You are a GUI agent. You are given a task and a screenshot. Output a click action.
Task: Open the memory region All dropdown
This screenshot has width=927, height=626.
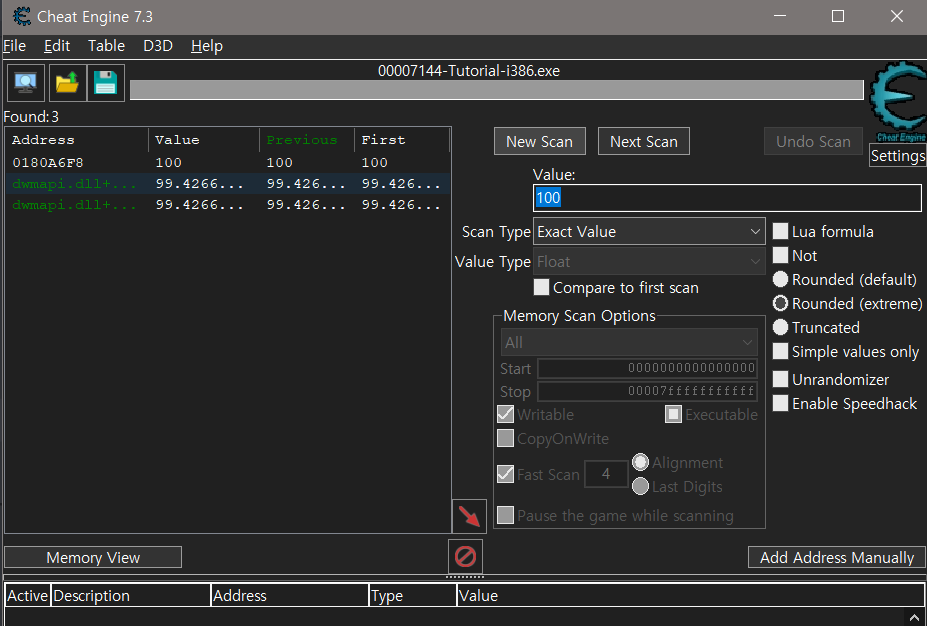628,342
